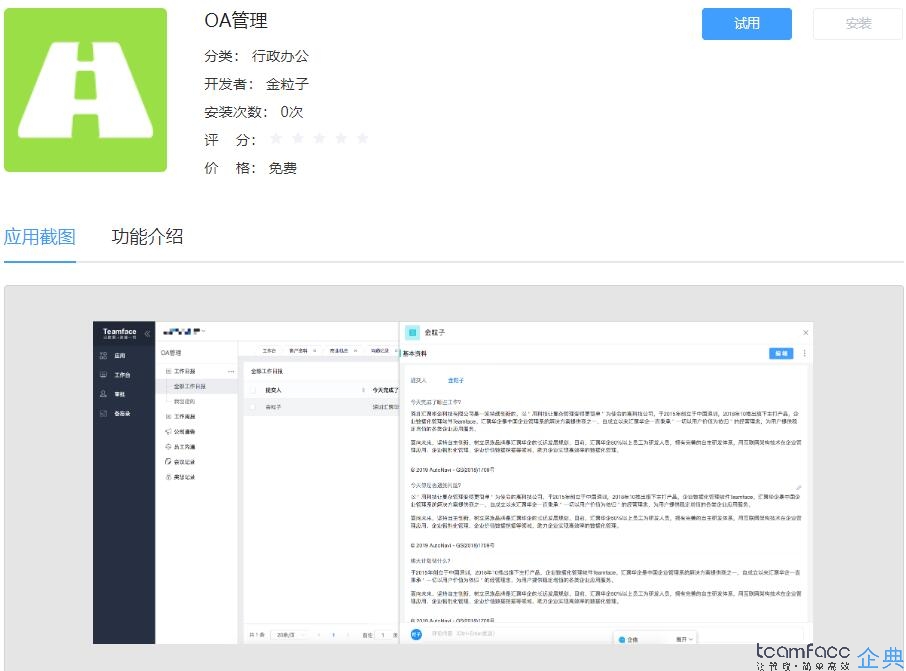Viewport: 906px width, 671px height.
Task: Rate the app five stars
Action: point(362,138)
